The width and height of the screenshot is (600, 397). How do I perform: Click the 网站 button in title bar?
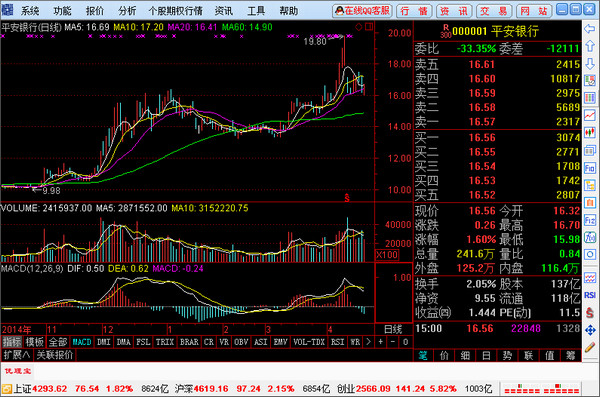point(534,11)
